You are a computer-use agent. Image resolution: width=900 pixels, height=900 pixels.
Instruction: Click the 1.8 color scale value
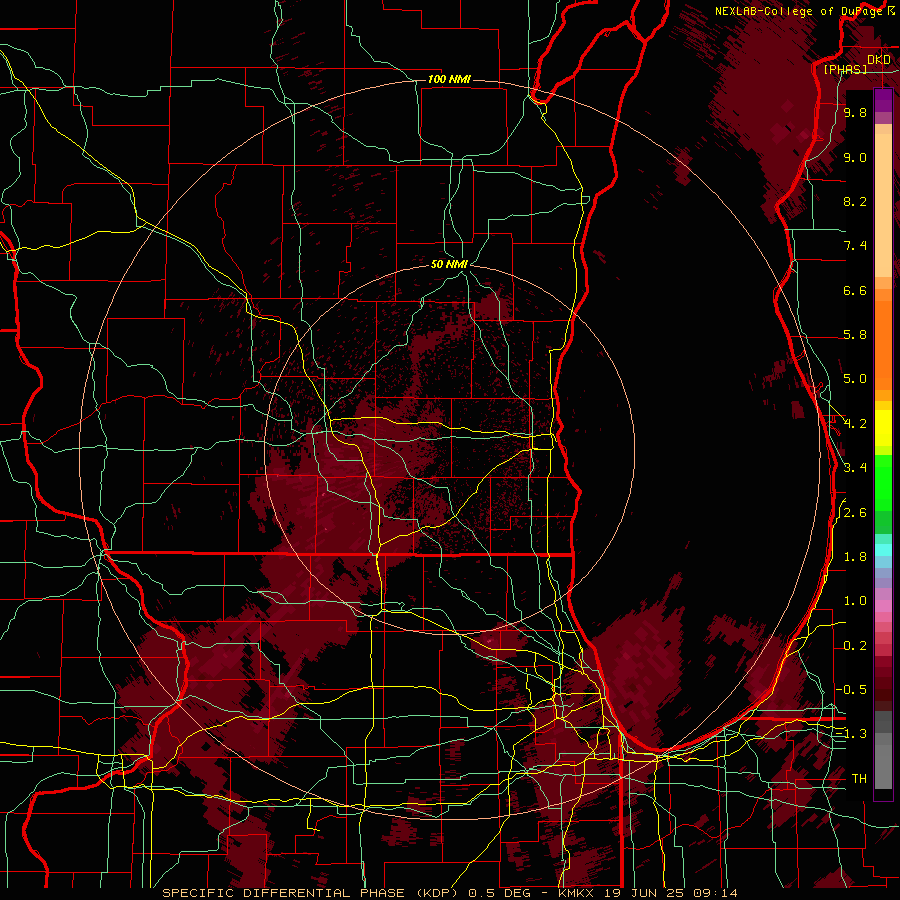point(855,557)
